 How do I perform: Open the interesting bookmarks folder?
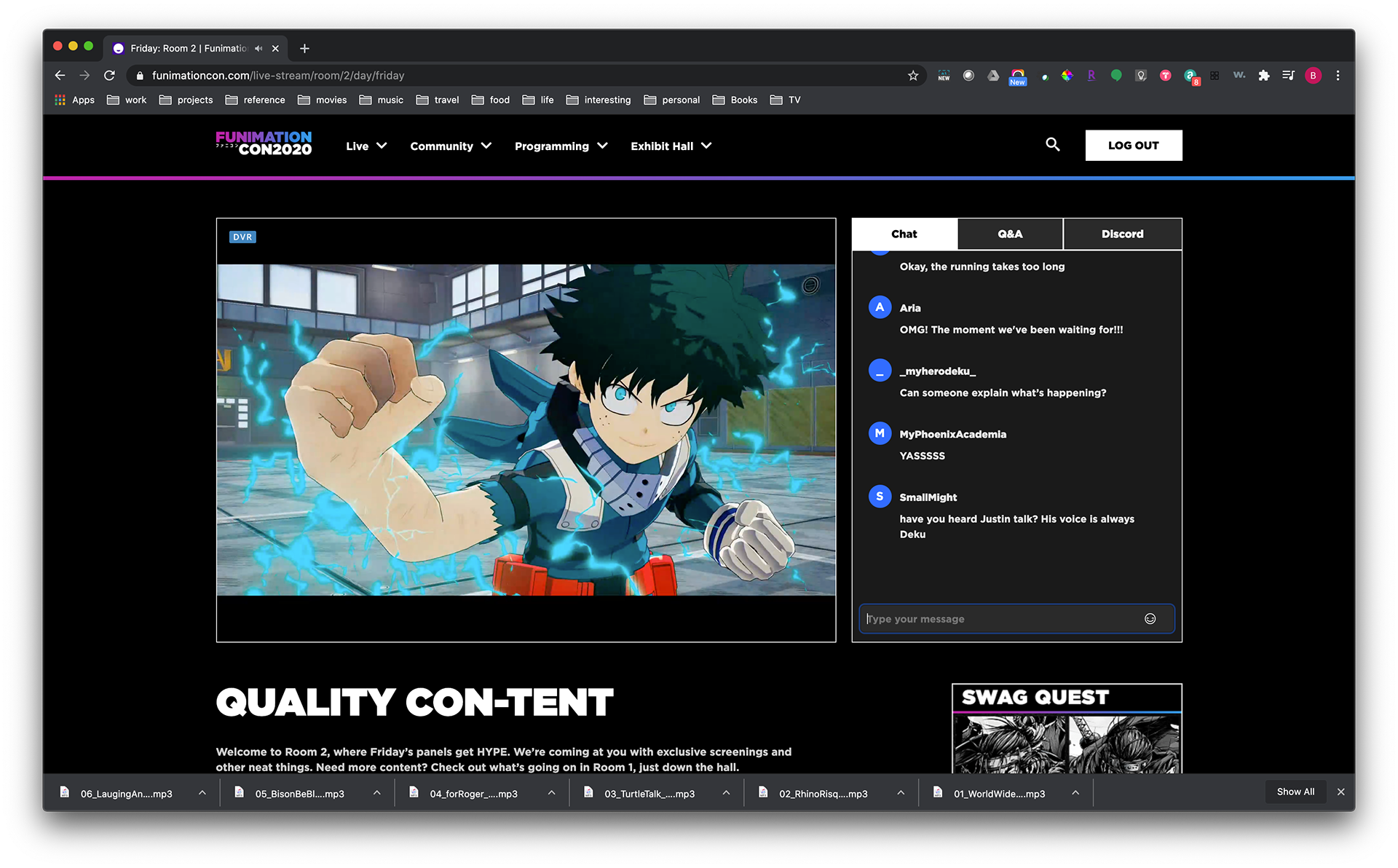(x=599, y=100)
